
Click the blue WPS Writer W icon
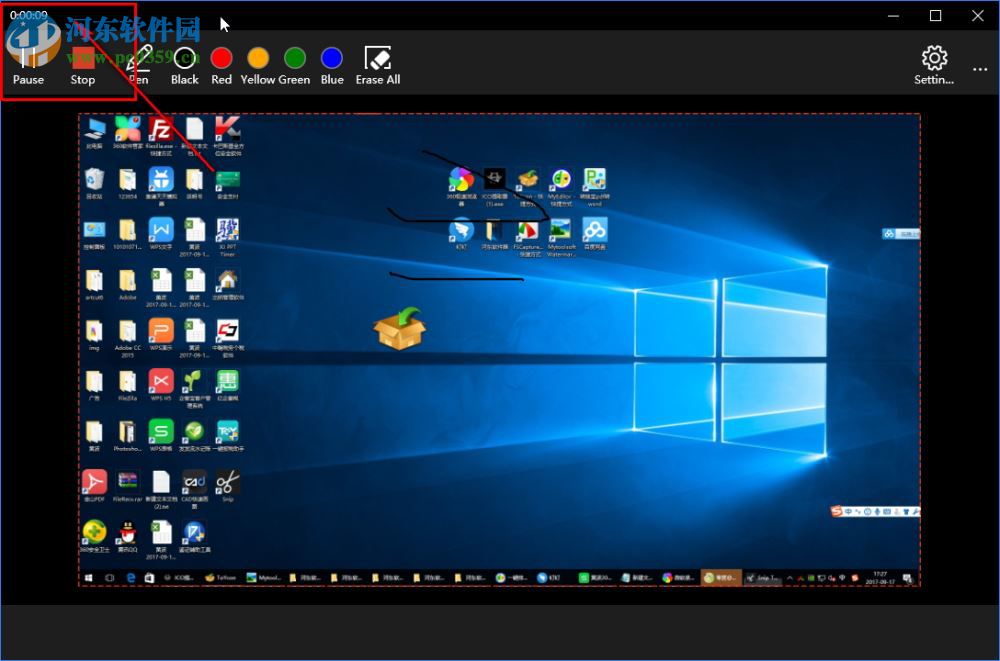(x=161, y=234)
